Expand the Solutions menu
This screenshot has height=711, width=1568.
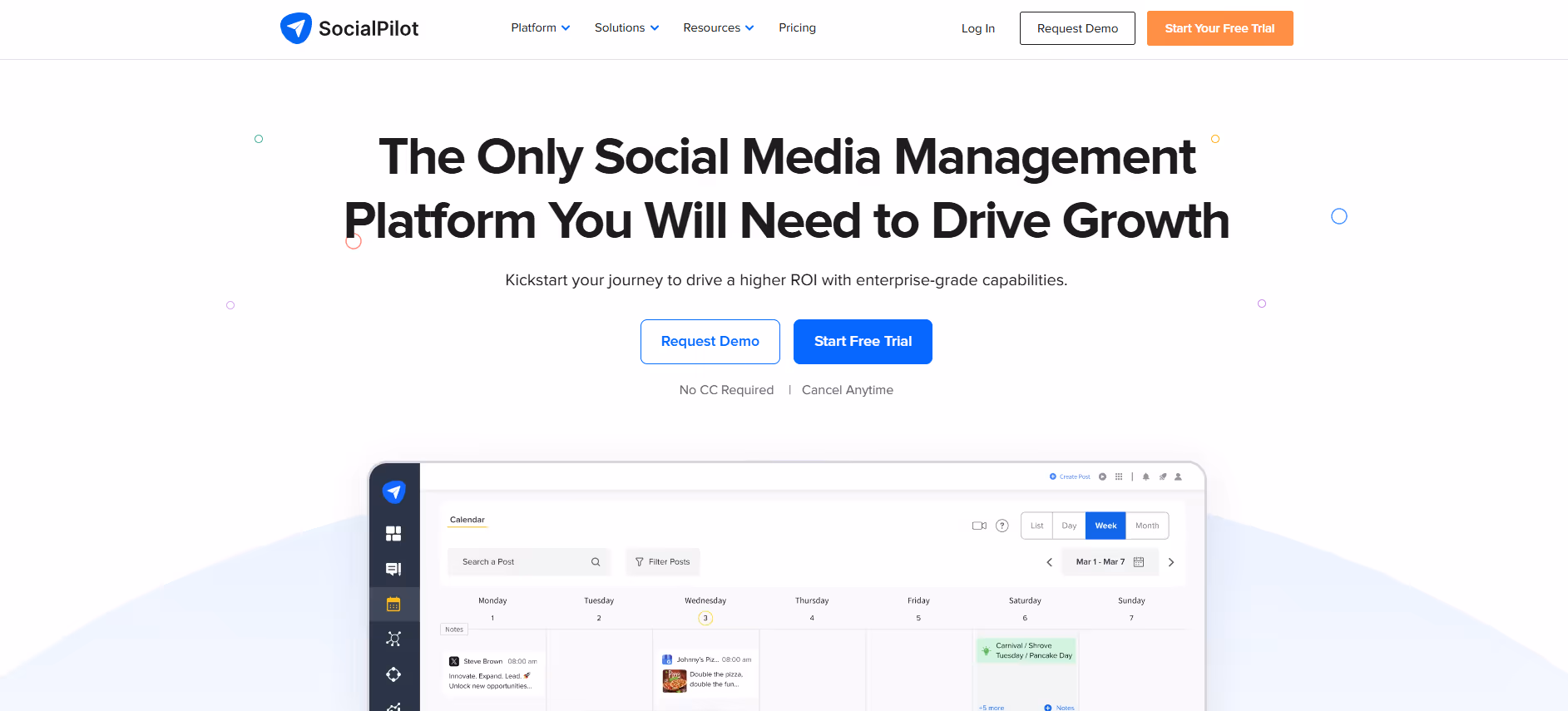coord(626,27)
